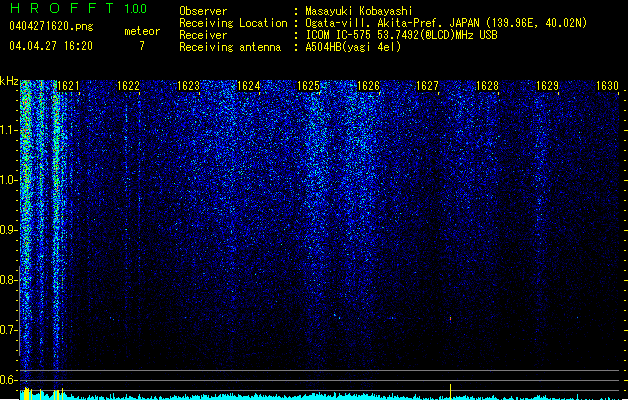Click the antenna value A504HB(yagi 4el)
This screenshot has width=629, height=400.
click(353, 47)
